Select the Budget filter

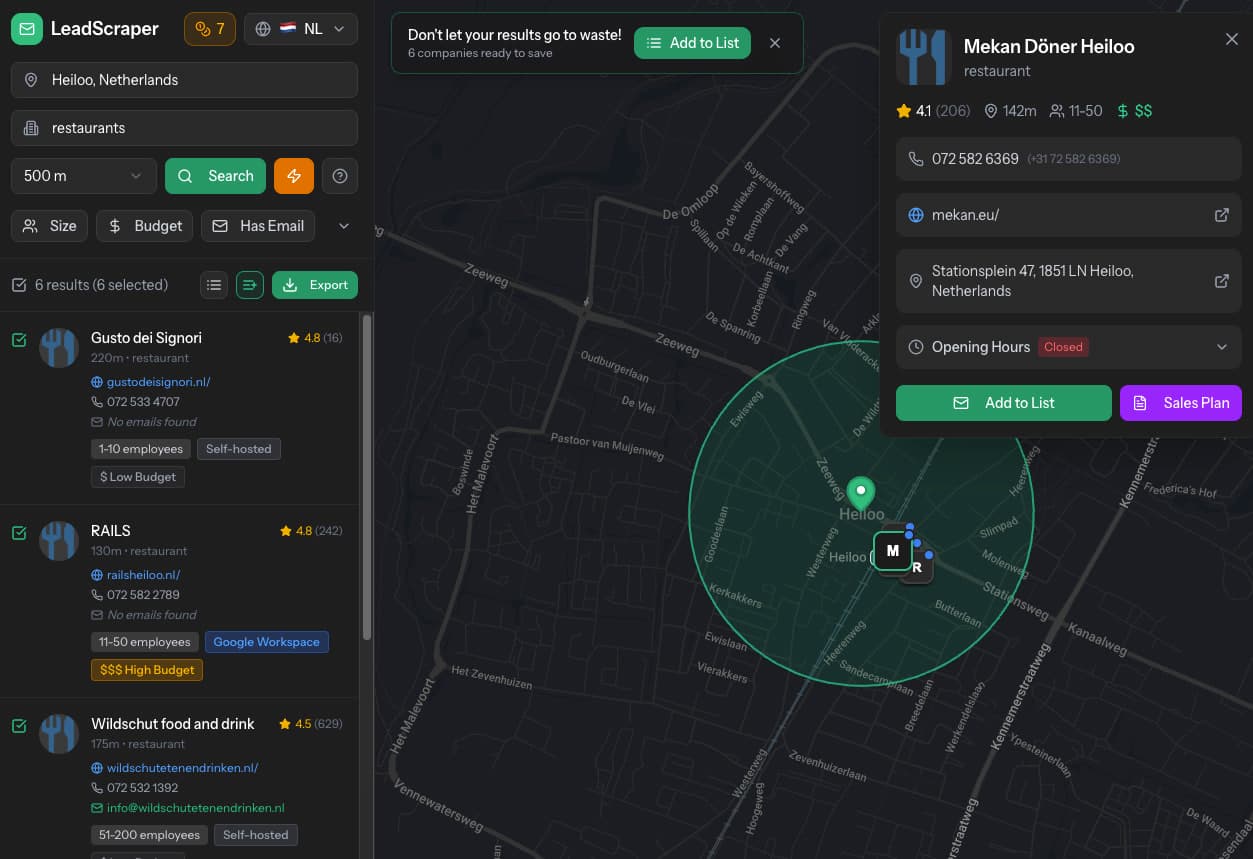coord(146,226)
